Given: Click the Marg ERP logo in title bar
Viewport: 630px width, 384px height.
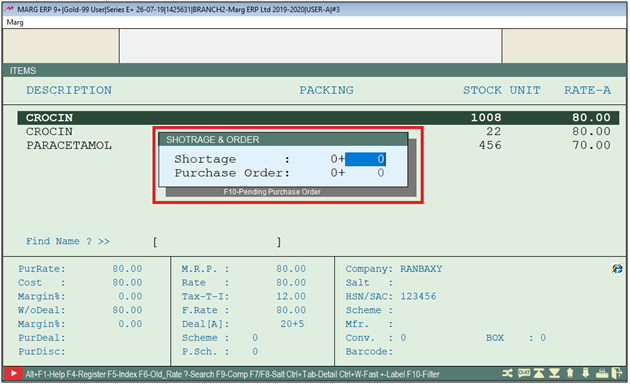Looking at the screenshot, I should click(9, 9).
